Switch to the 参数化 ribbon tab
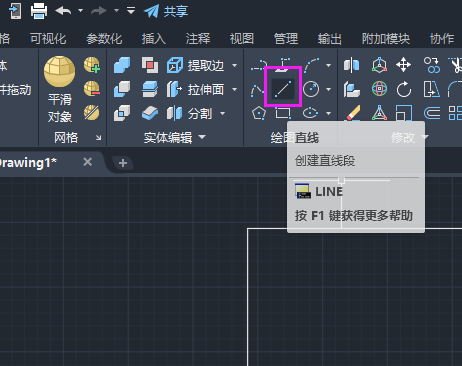Image resolution: width=462 pixels, height=366 pixels. point(104,39)
